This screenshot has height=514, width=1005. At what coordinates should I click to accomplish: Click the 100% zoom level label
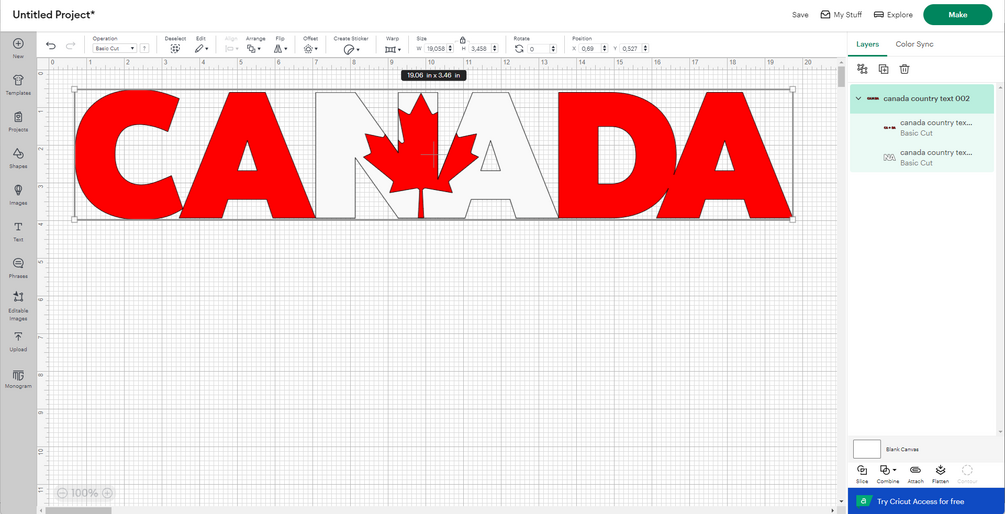coord(85,493)
